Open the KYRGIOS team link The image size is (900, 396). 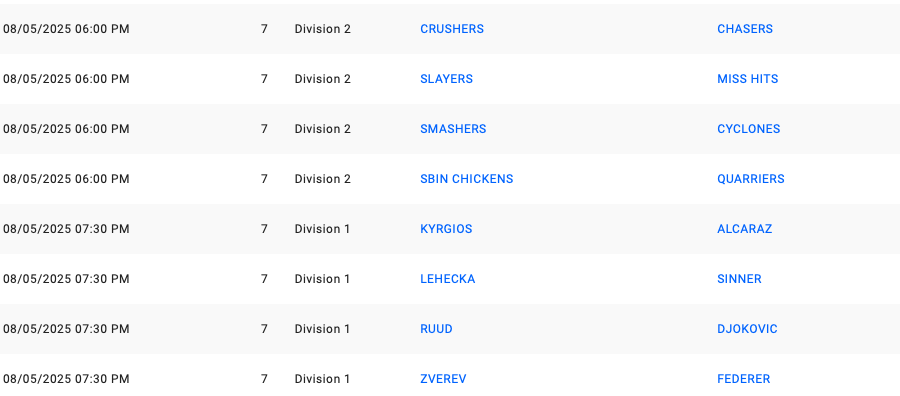446,228
